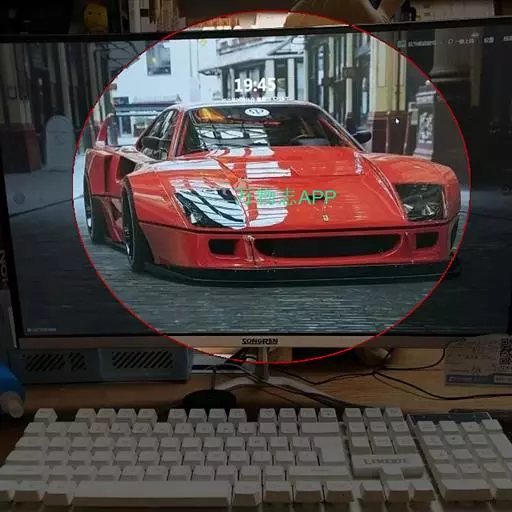The image size is (512, 512).
Task: Open 设置 settings in the top-right bar
Action: click(489, 41)
